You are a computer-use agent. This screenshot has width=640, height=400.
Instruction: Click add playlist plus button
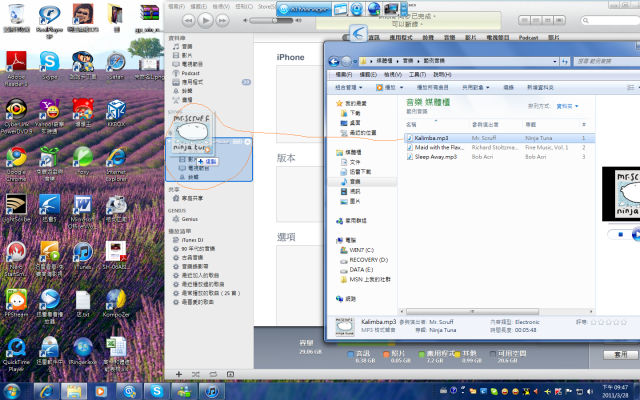tap(178, 374)
